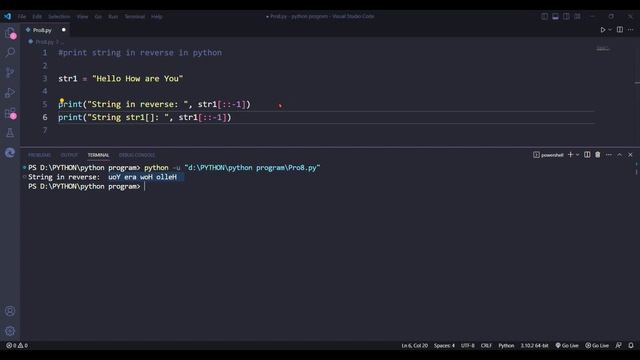This screenshot has height=360, width=640.
Task: Change line ending via CRLF
Action: coord(486,345)
